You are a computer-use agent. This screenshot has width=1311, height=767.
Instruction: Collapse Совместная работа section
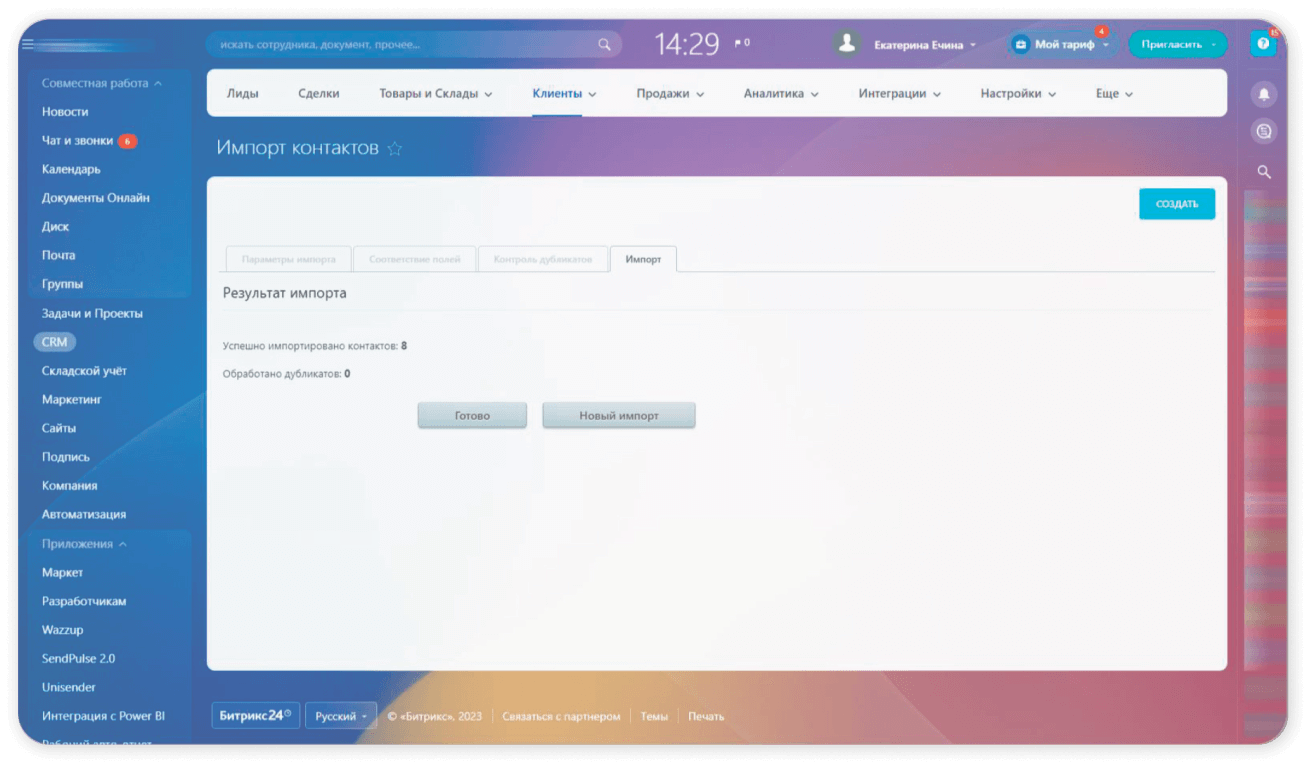point(101,83)
